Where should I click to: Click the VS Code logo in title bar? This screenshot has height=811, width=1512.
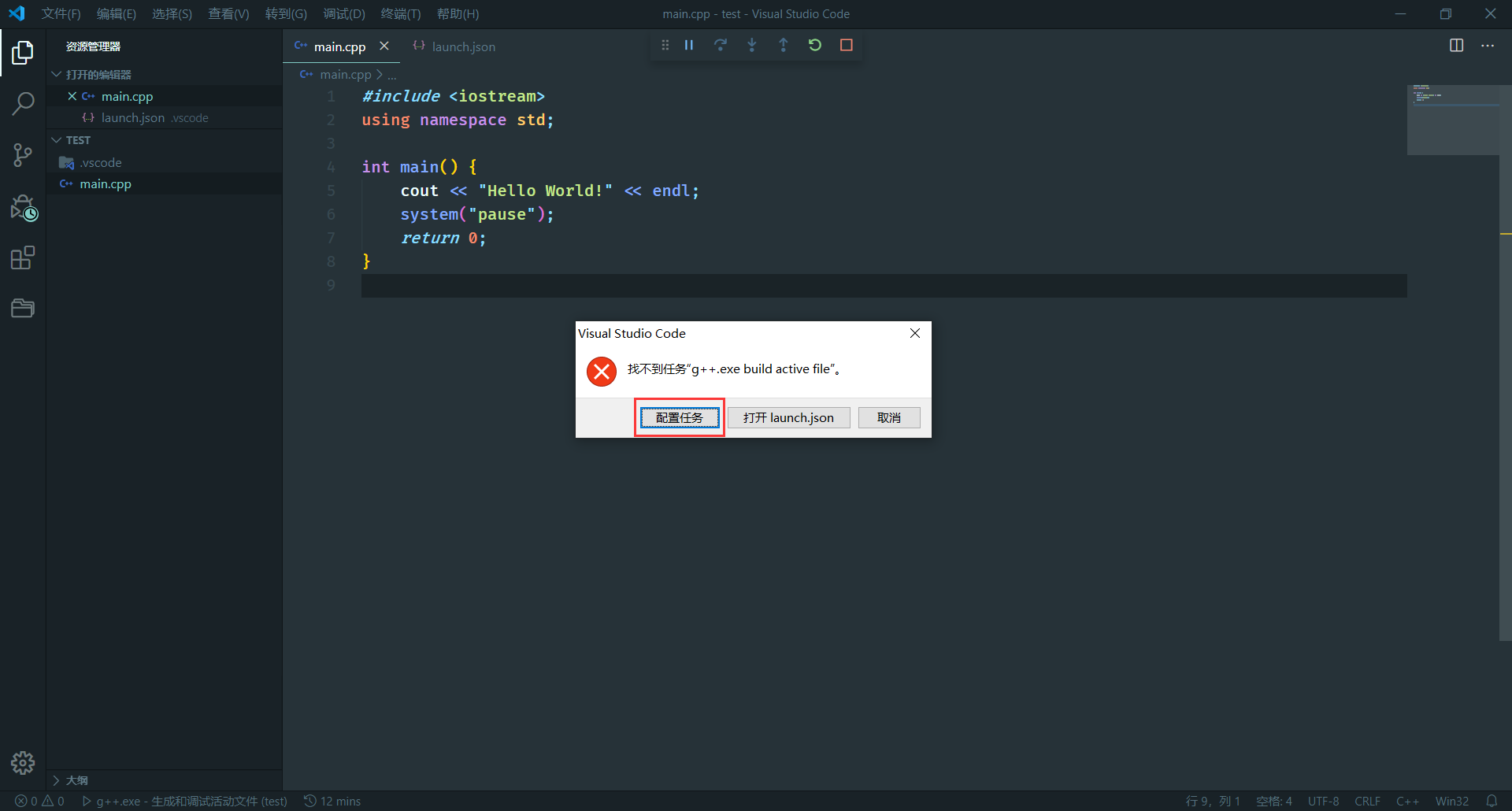17,13
